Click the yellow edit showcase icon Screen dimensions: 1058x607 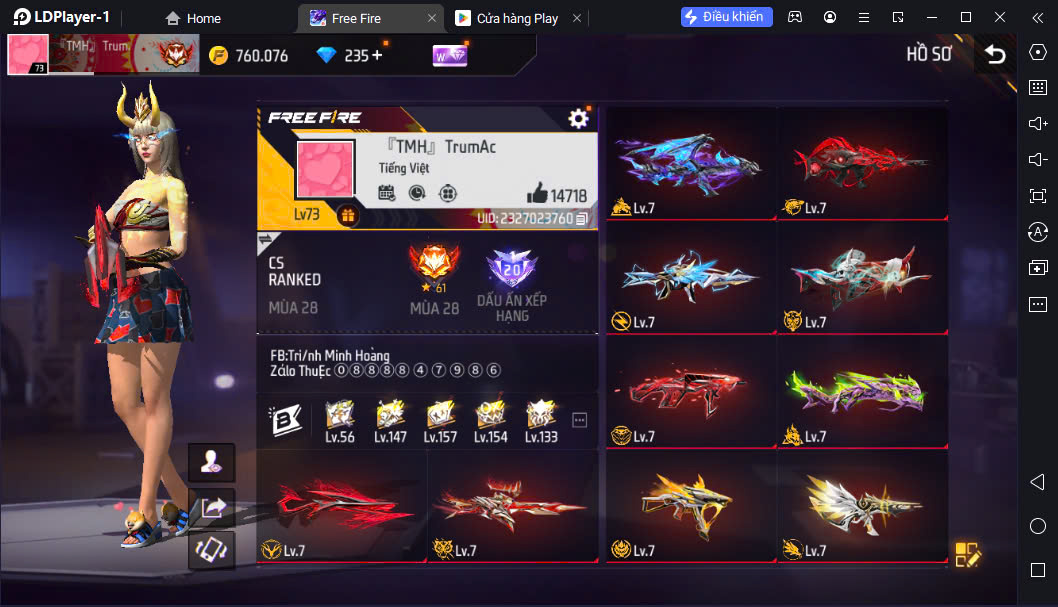(967, 554)
